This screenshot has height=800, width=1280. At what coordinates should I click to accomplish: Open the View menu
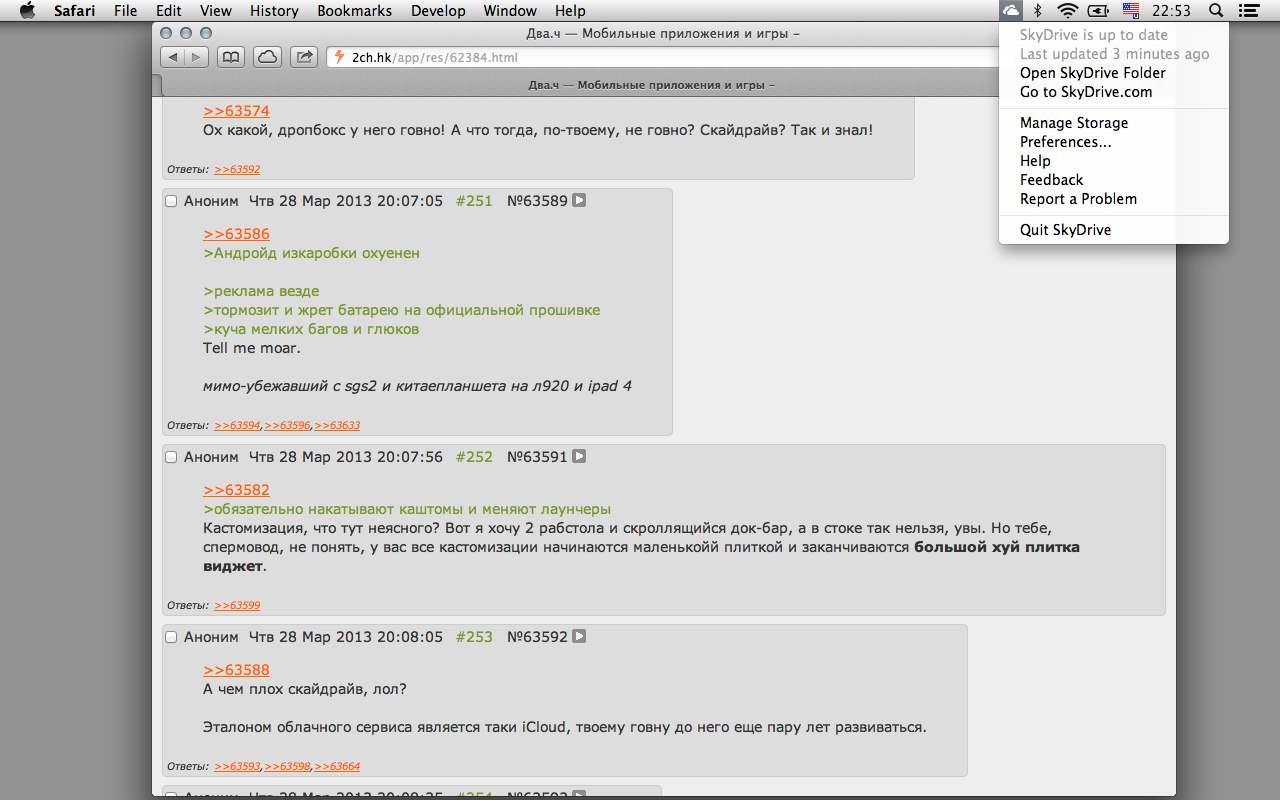pos(216,11)
